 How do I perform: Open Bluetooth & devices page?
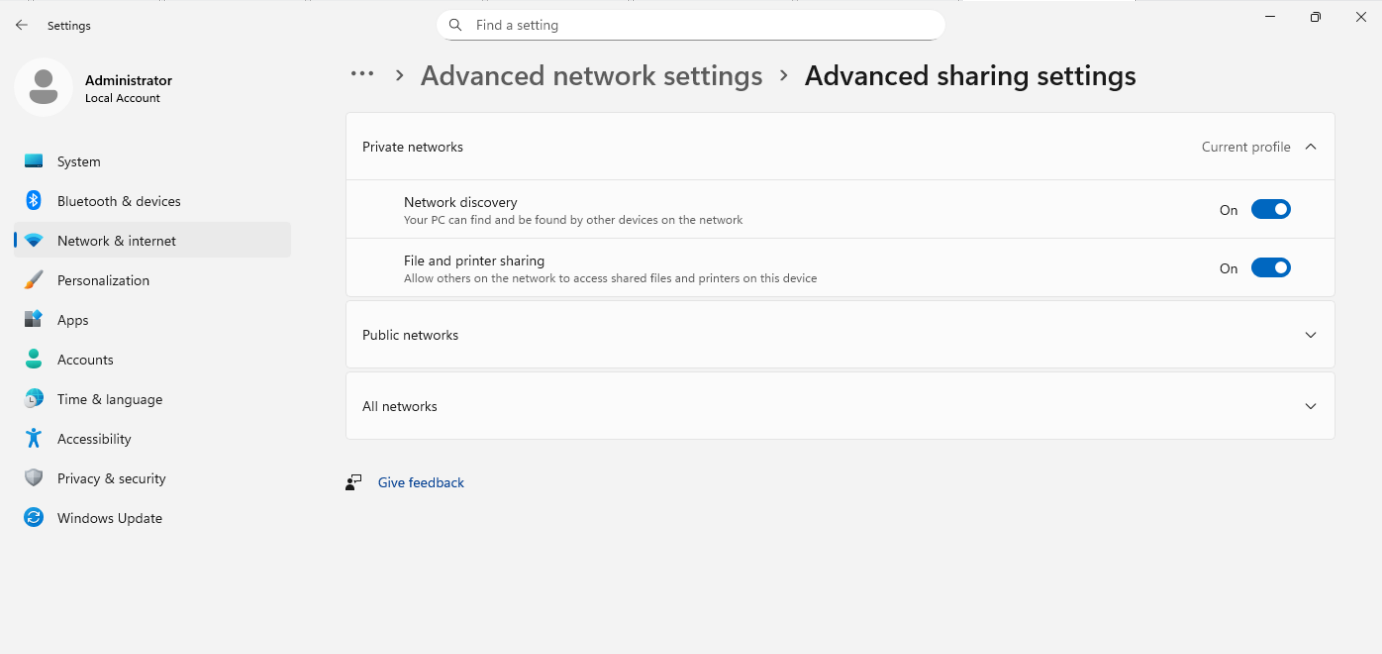click(x=152, y=201)
